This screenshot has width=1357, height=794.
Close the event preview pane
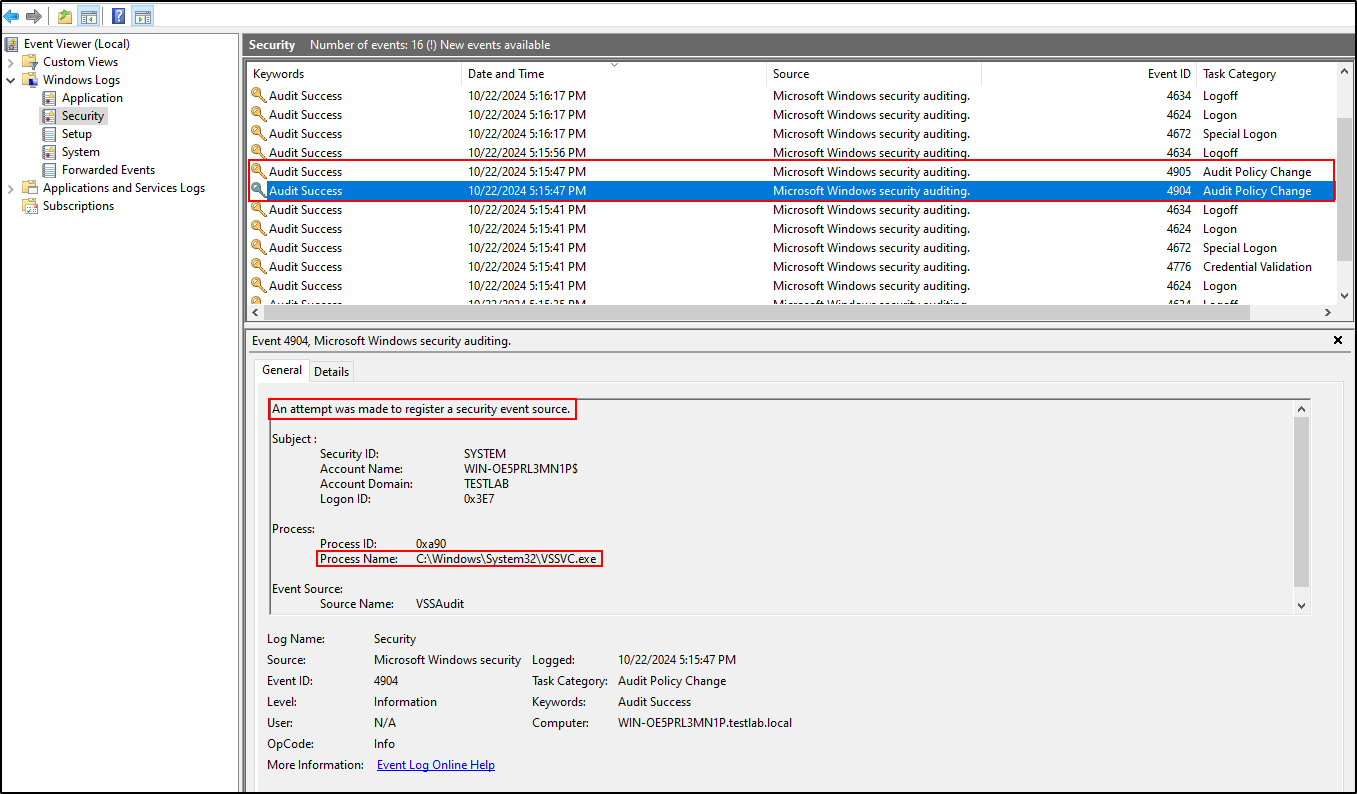click(x=1338, y=341)
